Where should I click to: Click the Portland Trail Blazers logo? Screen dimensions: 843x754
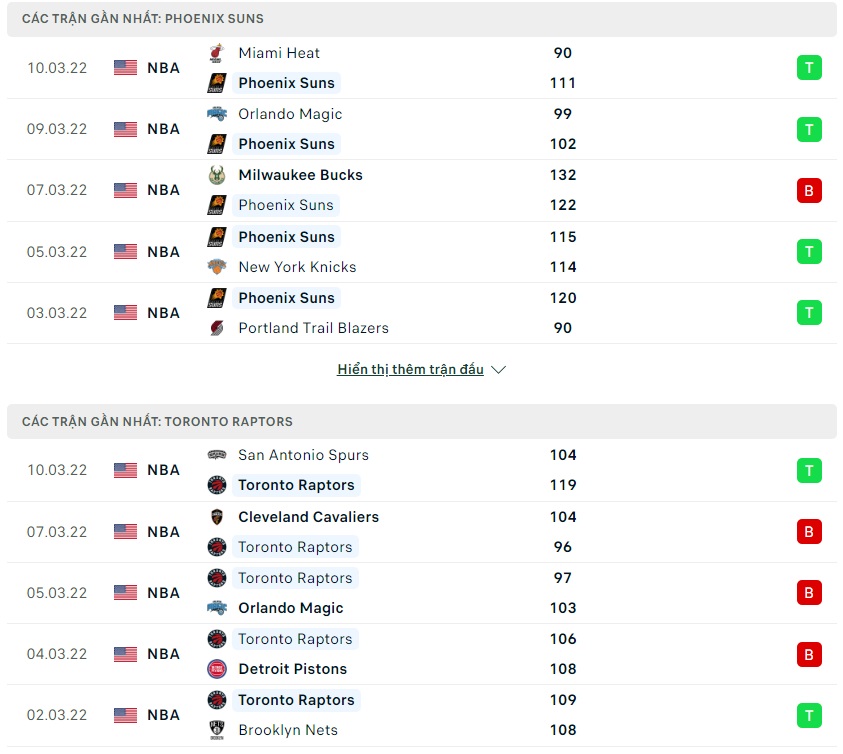(216, 328)
